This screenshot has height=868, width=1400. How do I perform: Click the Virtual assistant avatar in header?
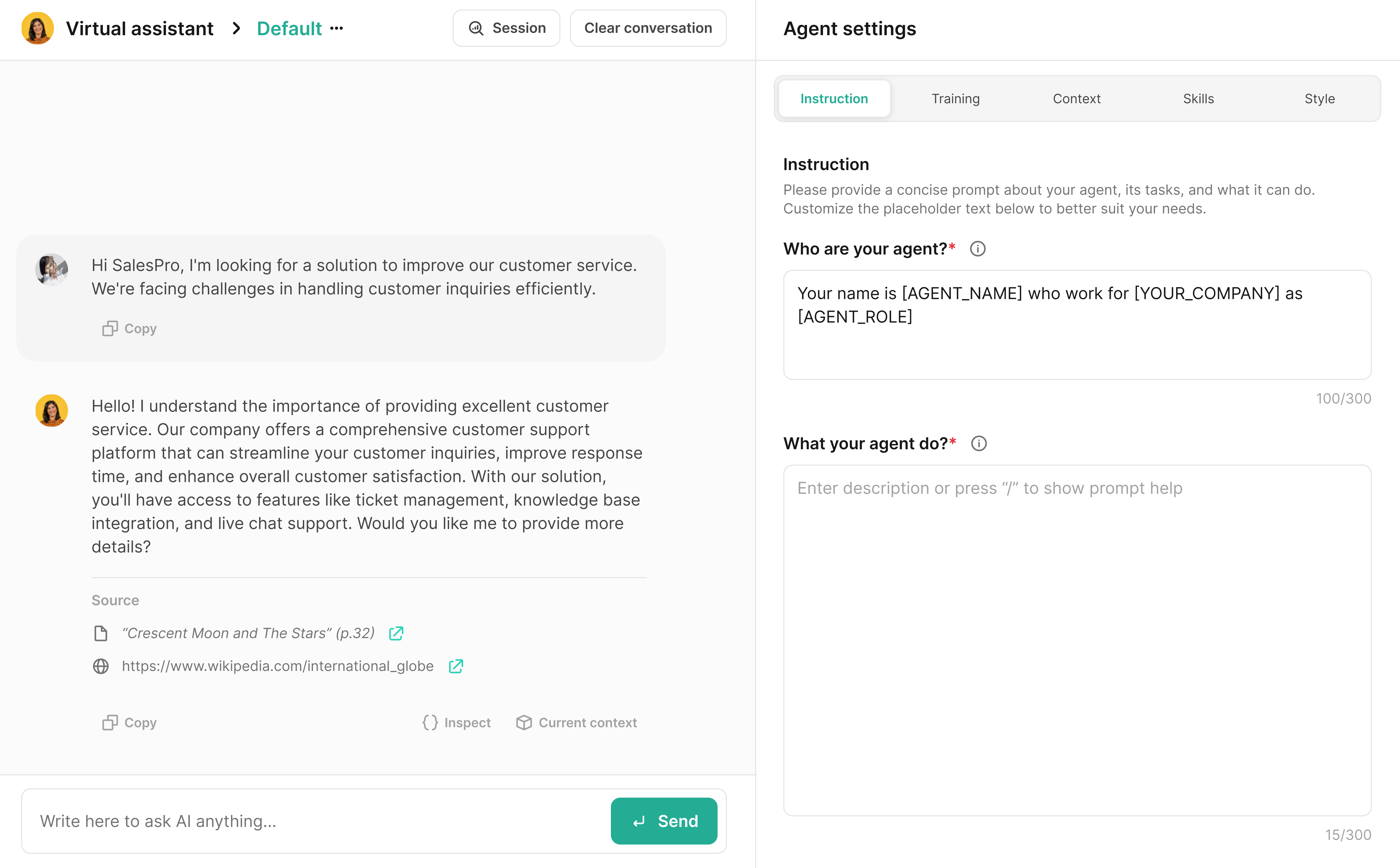pyautogui.click(x=38, y=28)
